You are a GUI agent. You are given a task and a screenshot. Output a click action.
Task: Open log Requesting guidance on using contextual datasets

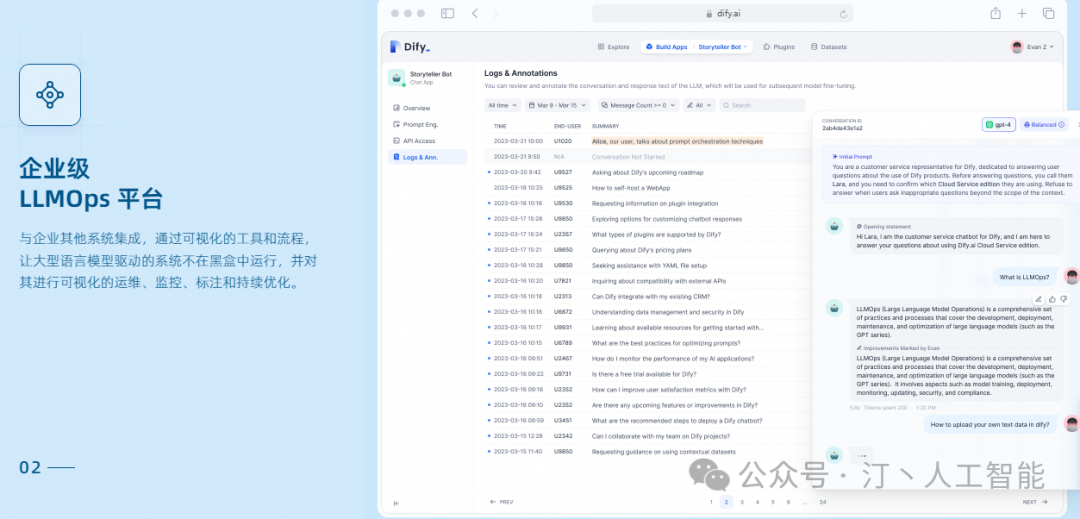pyautogui.click(x=663, y=452)
